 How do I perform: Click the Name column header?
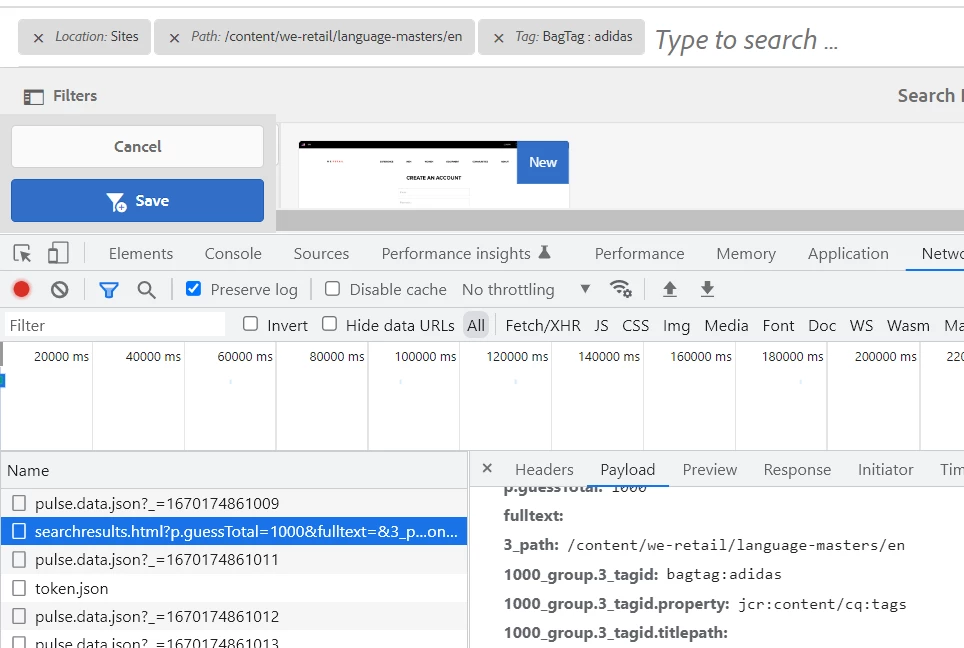pos(234,470)
